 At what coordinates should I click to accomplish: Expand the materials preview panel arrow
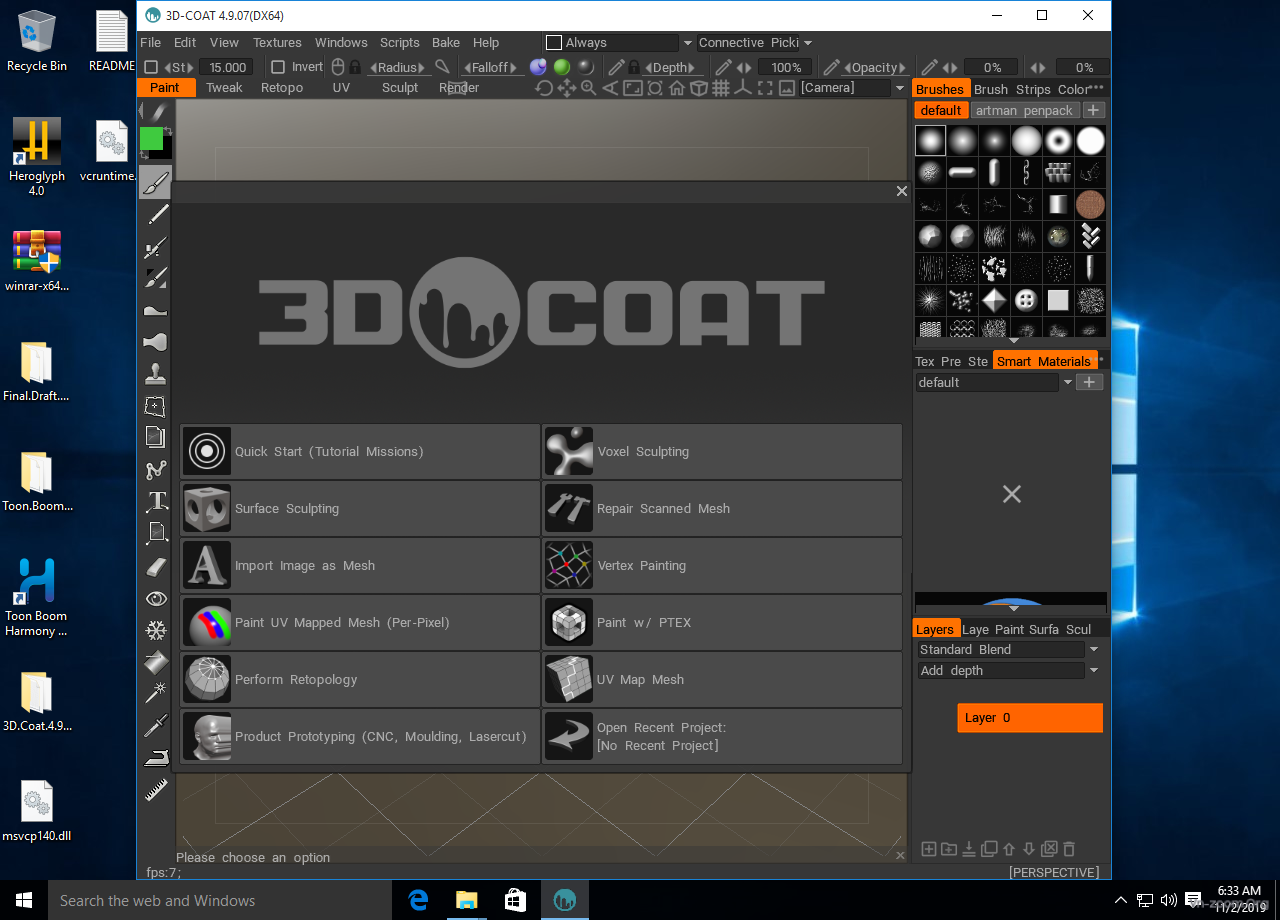point(1012,608)
